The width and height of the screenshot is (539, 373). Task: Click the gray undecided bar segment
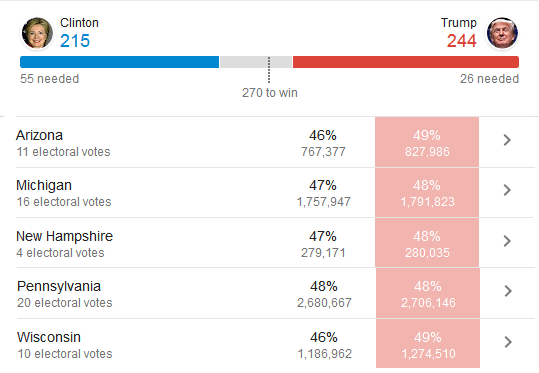click(x=256, y=62)
